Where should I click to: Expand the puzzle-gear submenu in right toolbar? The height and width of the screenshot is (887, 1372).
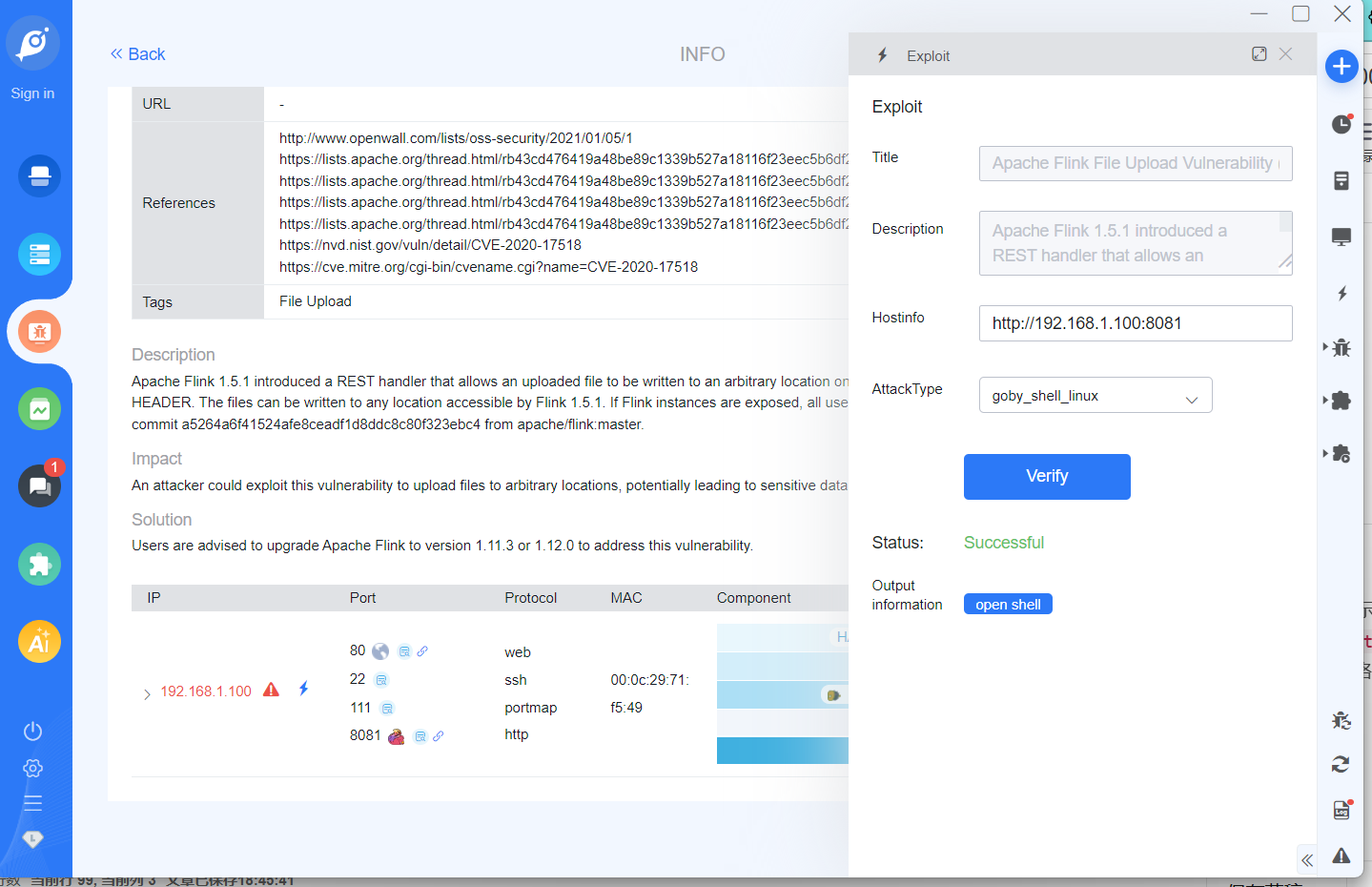click(x=1324, y=453)
